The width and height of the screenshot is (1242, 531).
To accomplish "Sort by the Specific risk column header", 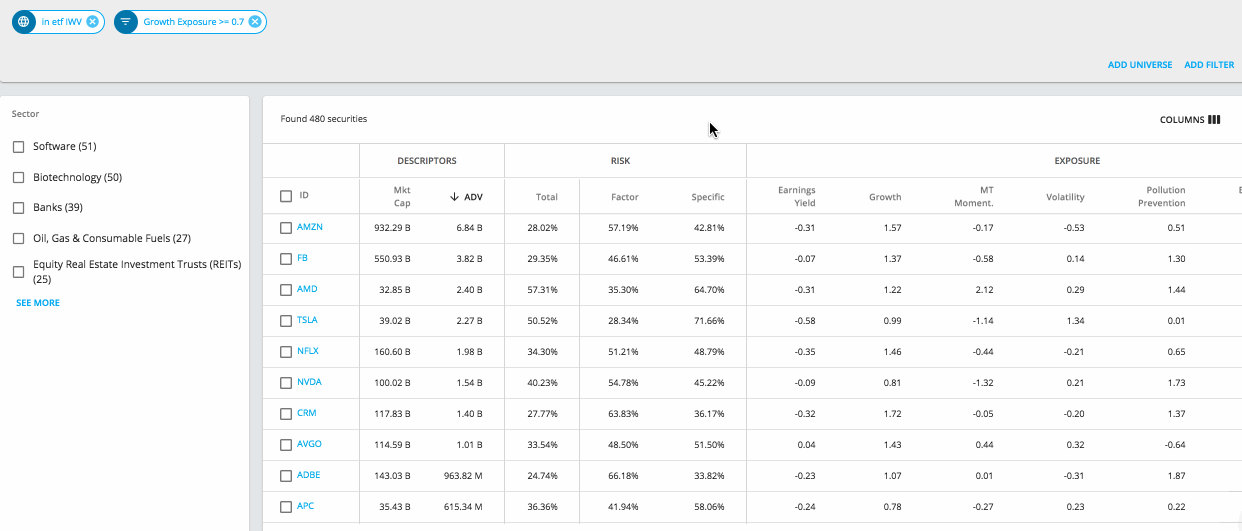I will pyautogui.click(x=708, y=197).
